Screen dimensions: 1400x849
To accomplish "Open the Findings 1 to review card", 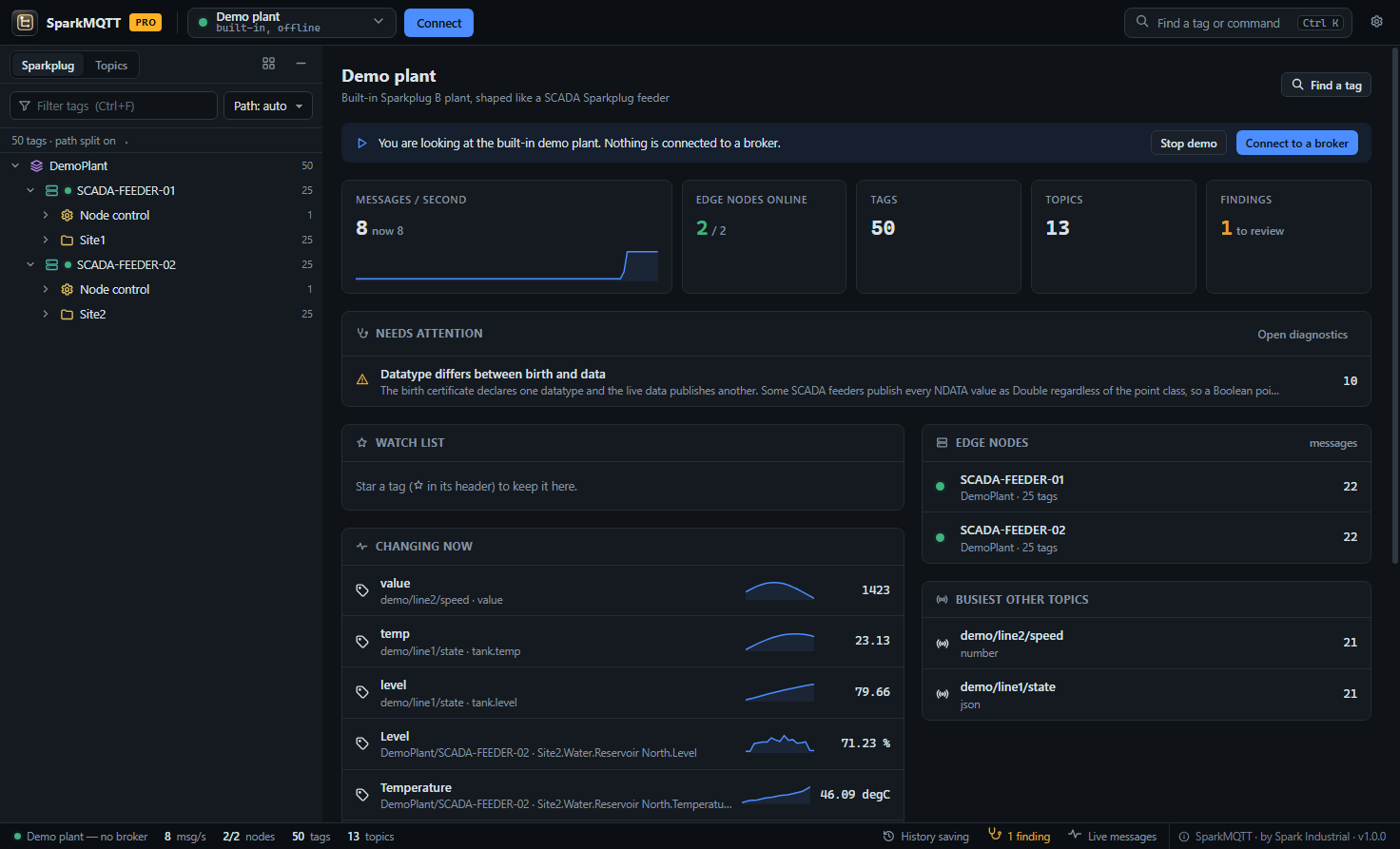I will tap(1288, 237).
